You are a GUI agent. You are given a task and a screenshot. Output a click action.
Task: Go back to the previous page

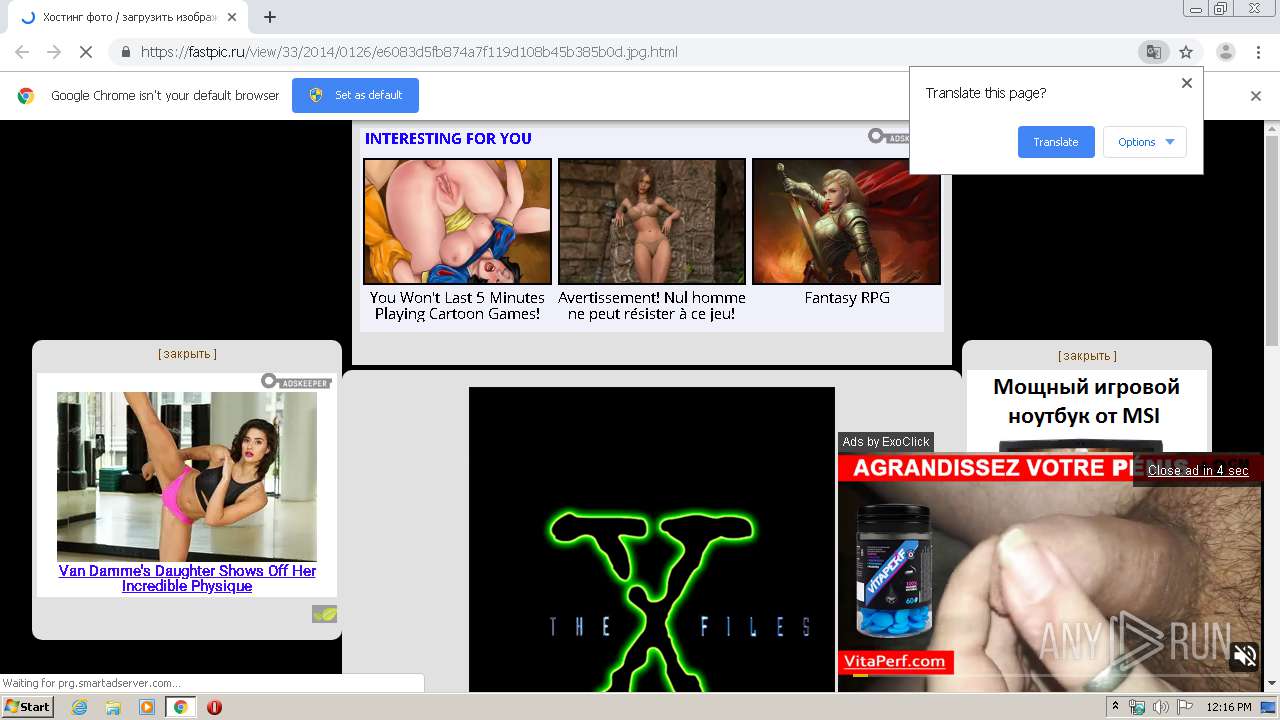click(22, 52)
